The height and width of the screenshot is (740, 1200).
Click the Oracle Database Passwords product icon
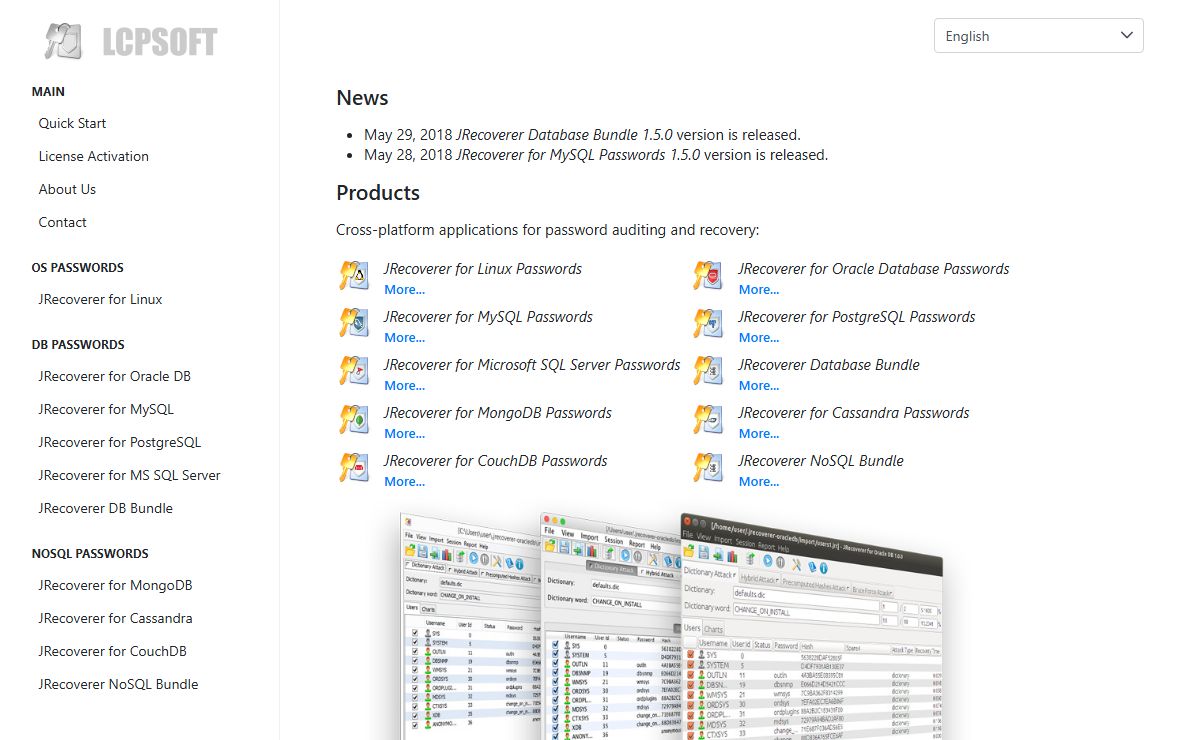(708, 275)
